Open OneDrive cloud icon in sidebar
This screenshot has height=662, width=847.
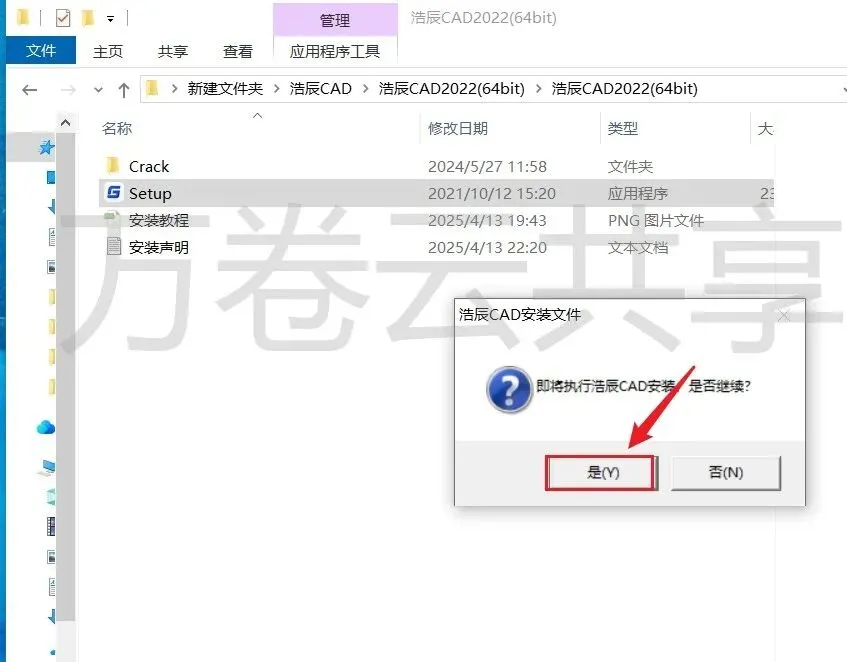click(x=46, y=428)
